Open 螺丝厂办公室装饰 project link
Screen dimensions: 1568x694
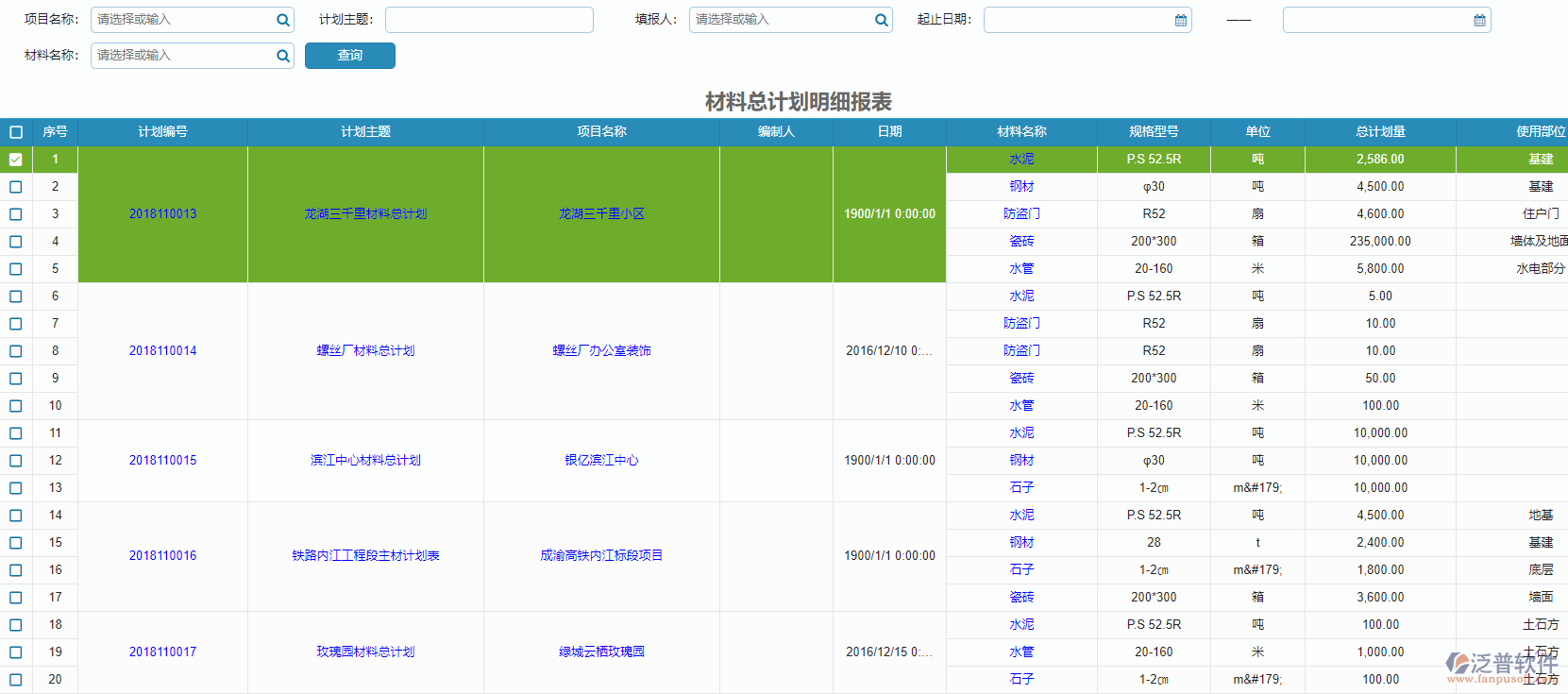602,351
